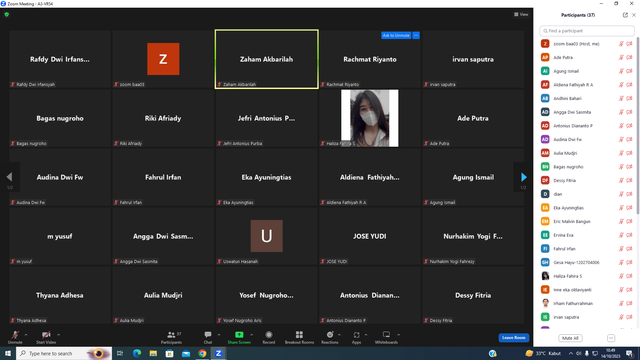
Task: Select Eric Malvin Bangun in participants list
Action: pyautogui.click(x=587, y=221)
